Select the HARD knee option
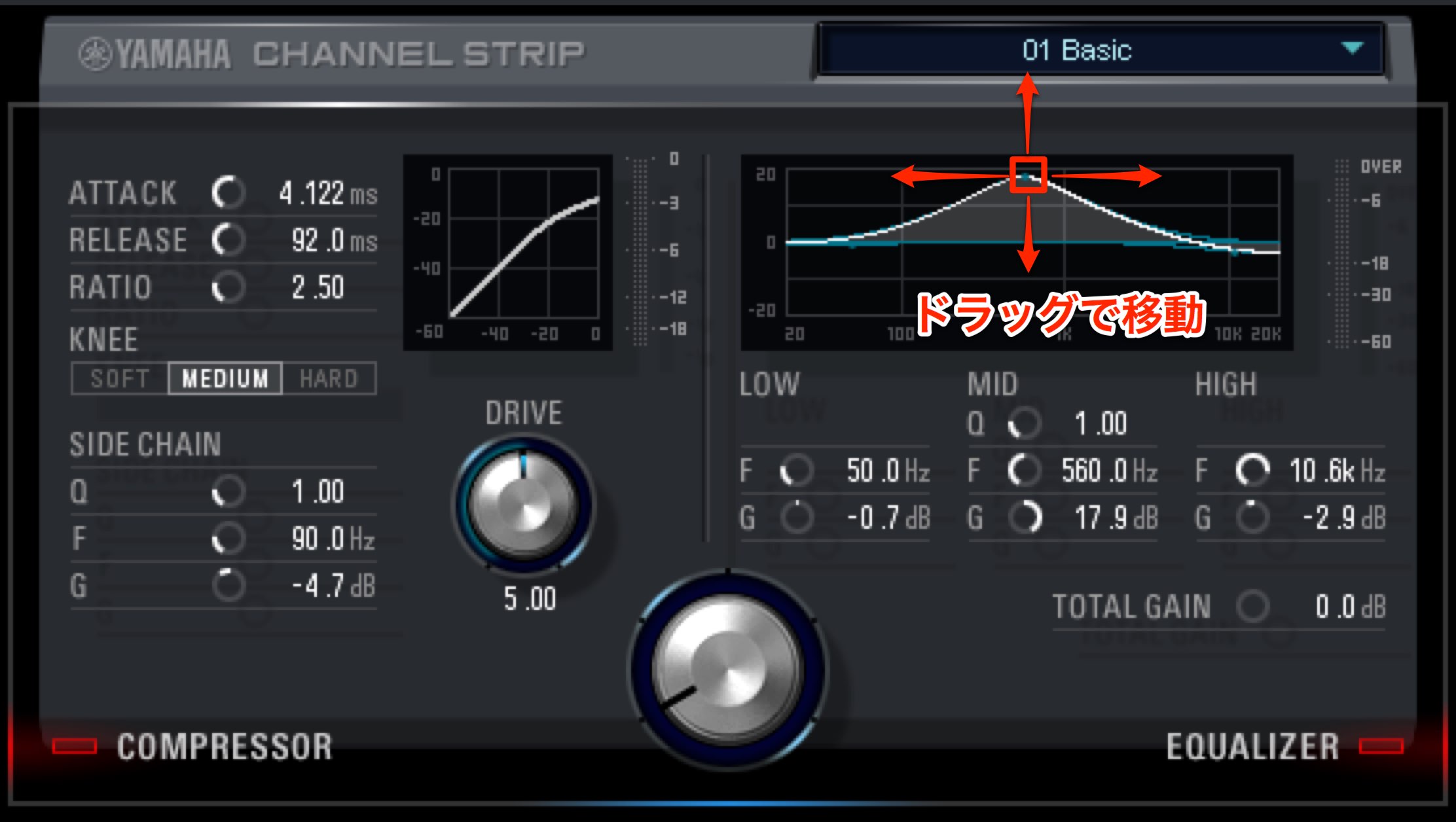This screenshot has width=1456, height=822. coord(329,378)
